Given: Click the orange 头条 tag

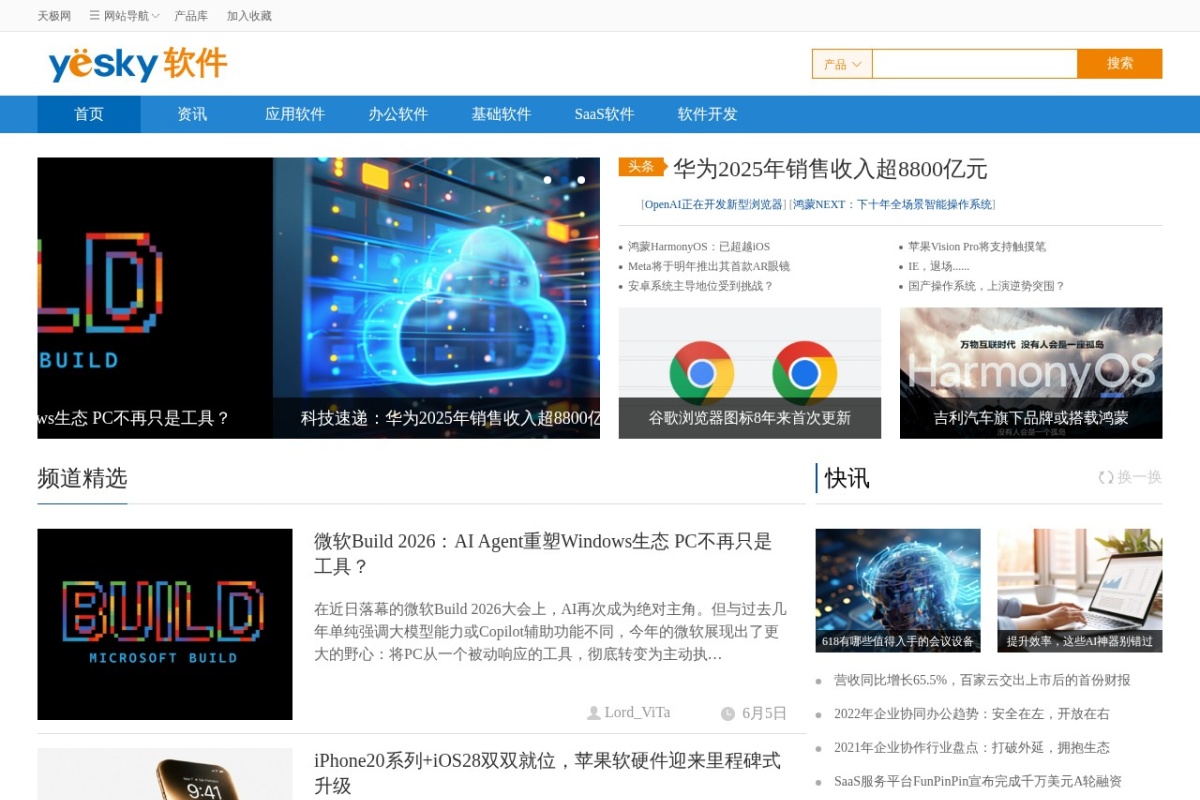Looking at the screenshot, I should [642, 167].
